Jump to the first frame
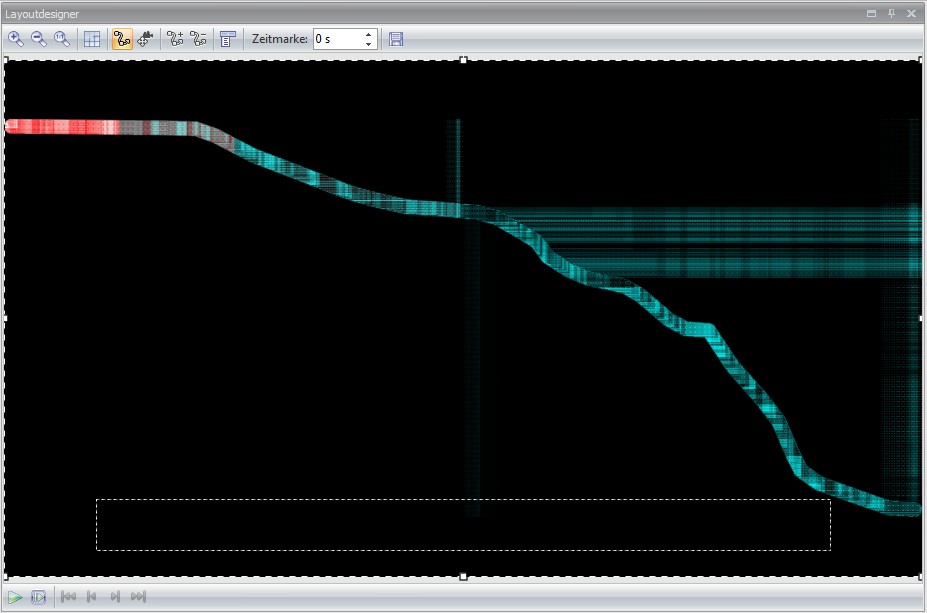This screenshot has width=927, height=613. pyautogui.click(x=68, y=597)
